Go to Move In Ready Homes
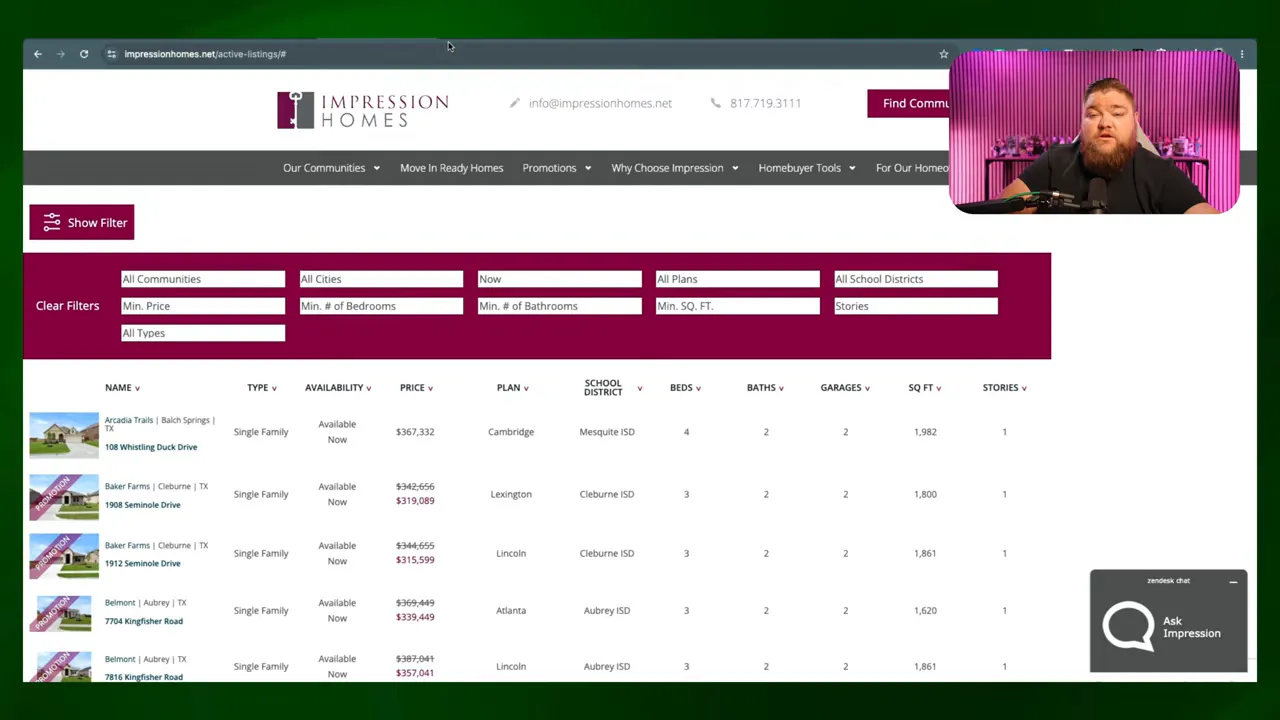The height and width of the screenshot is (720, 1280). point(451,168)
